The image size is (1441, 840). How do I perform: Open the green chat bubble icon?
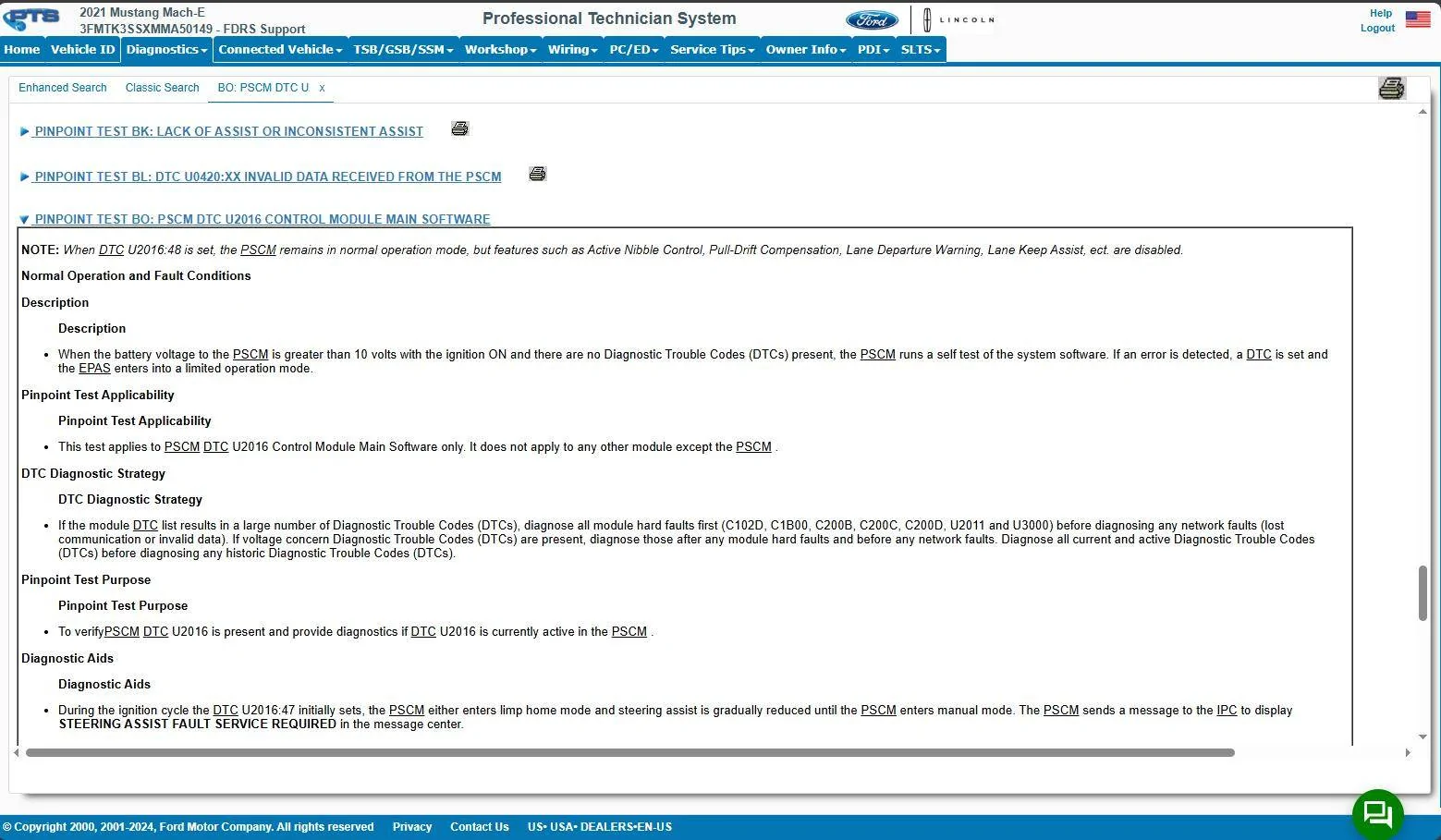coord(1378,814)
